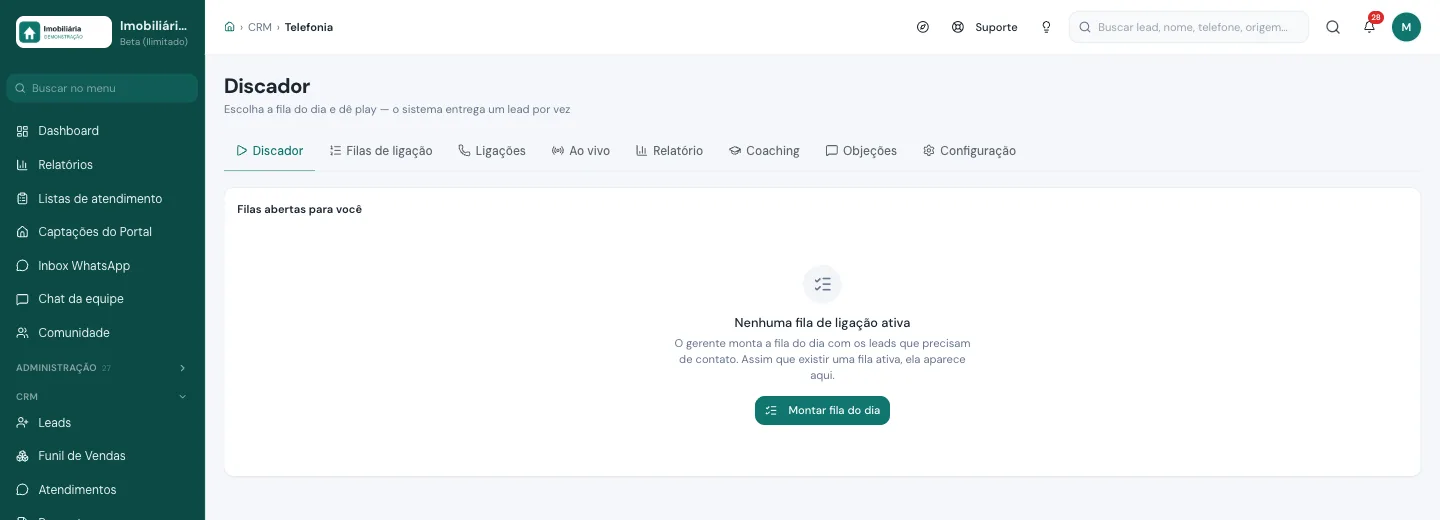Image resolution: width=1440 pixels, height=520 pixels.
Task: Click Telefonia in the breadcrumb
Action: tap(309, 27)
